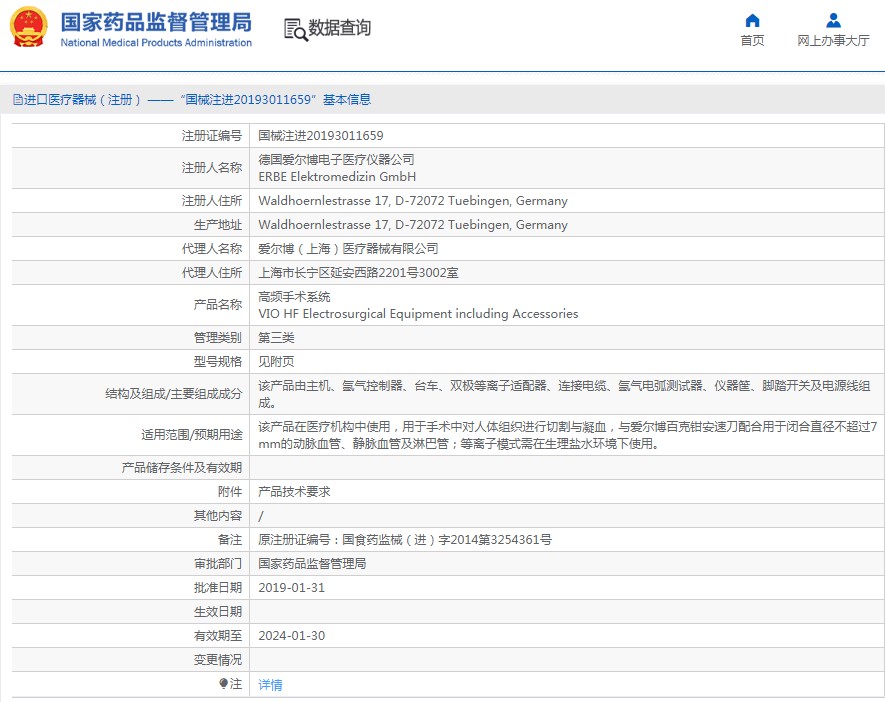Viewport: 885px width, 702px height.
Task: Click the 注册证编号 row label
Action: tap(212, 135)
